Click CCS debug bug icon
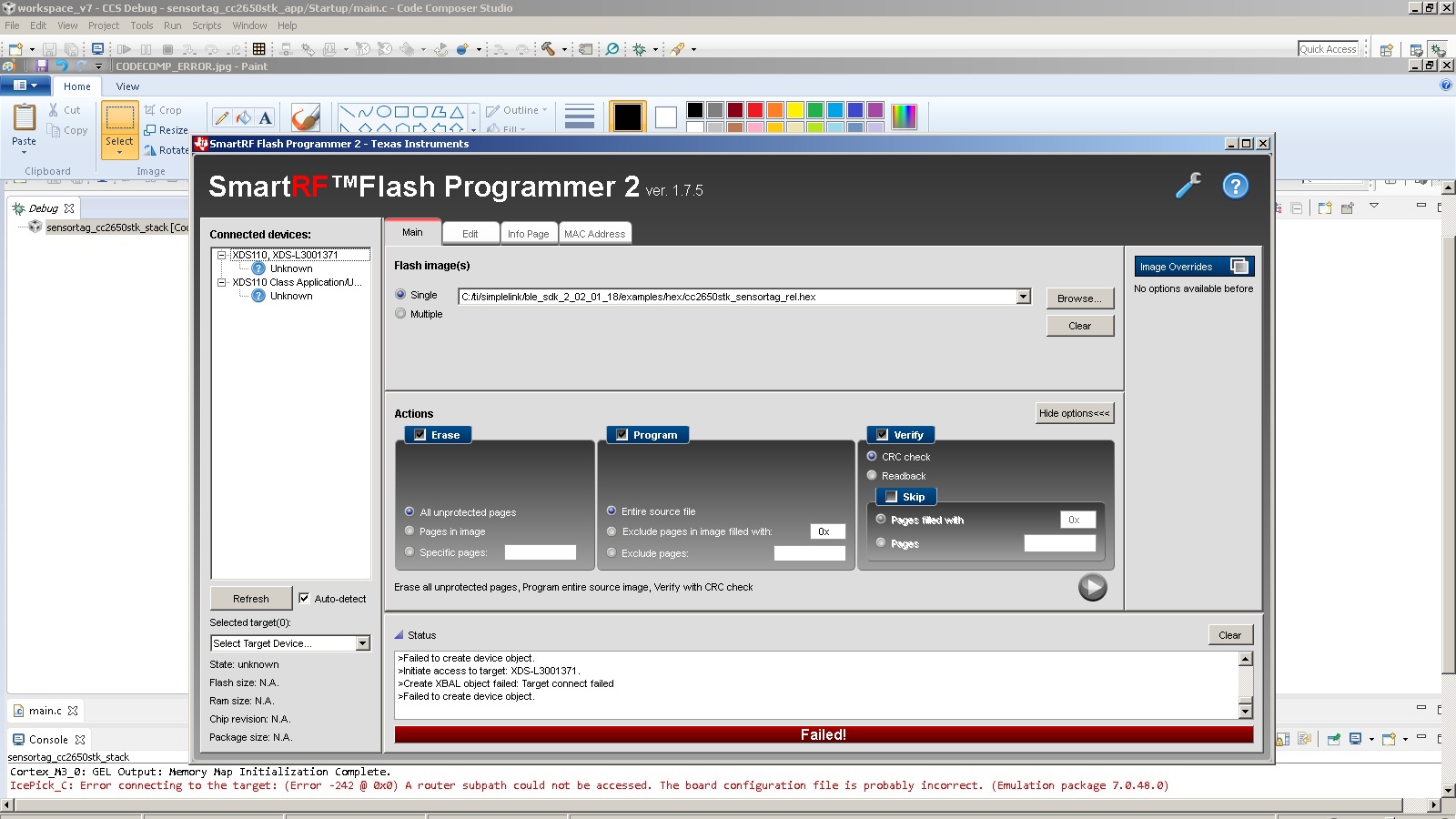The height and width of the screenshot is (819, 1456). click(639, 49)
